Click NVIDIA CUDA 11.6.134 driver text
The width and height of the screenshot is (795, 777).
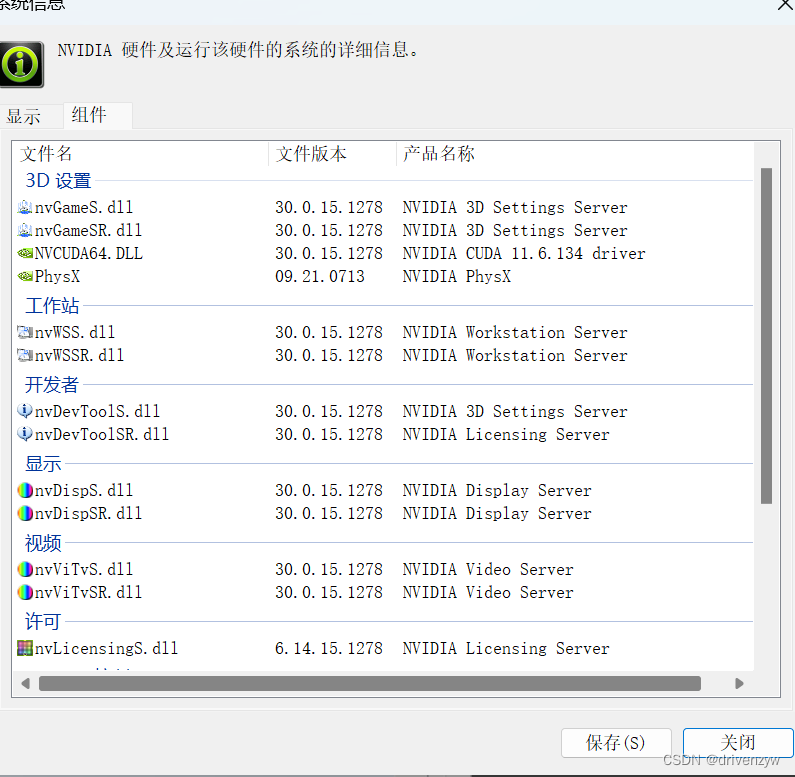pos(524,253)
